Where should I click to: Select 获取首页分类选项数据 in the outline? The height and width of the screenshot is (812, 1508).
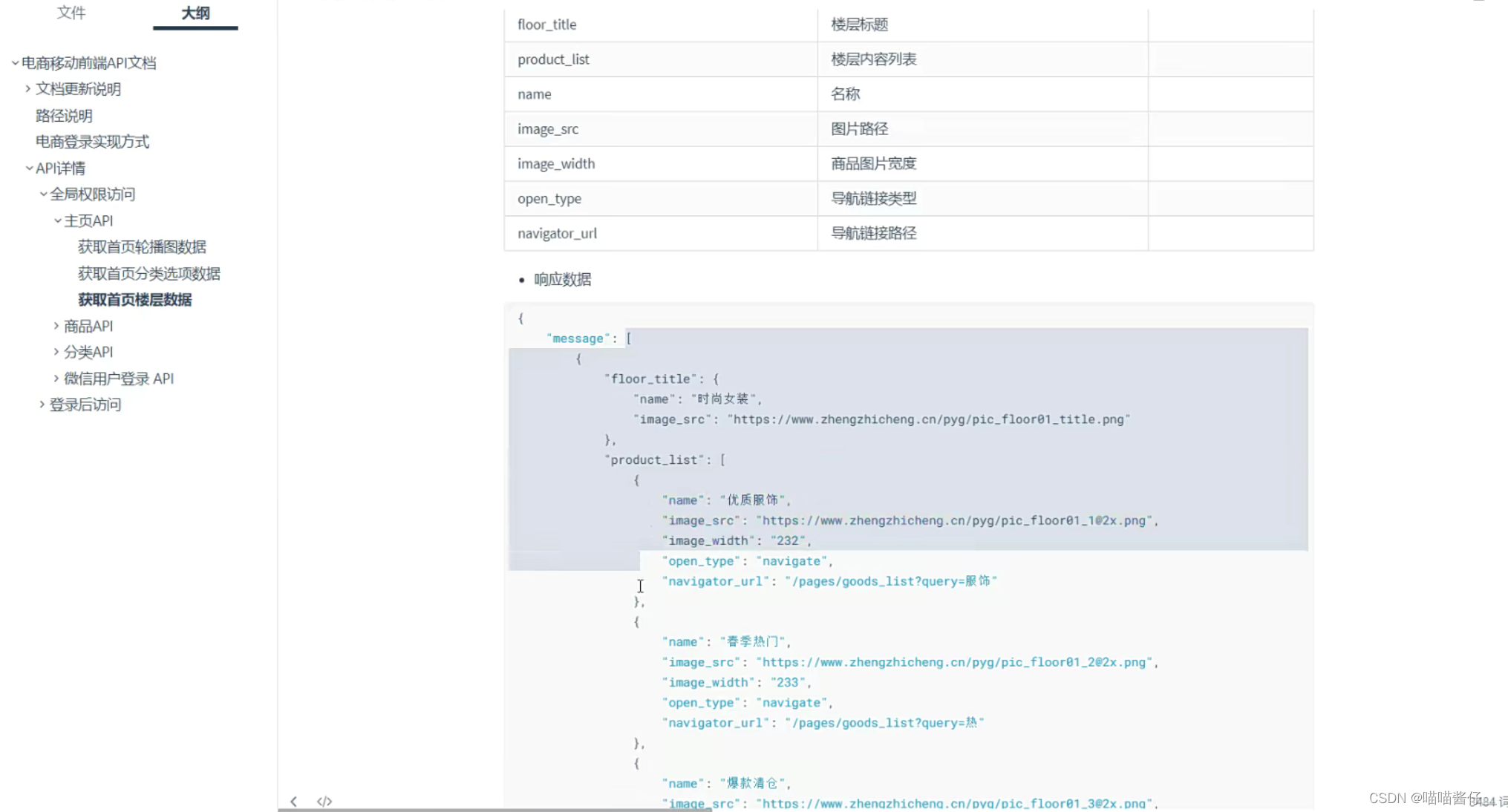tap(148, 273)
